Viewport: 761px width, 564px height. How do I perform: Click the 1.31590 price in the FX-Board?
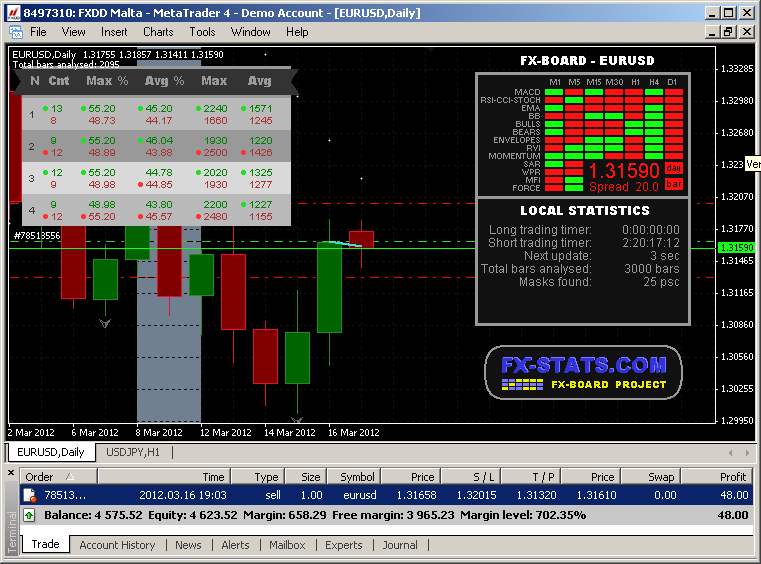[624, 171]
